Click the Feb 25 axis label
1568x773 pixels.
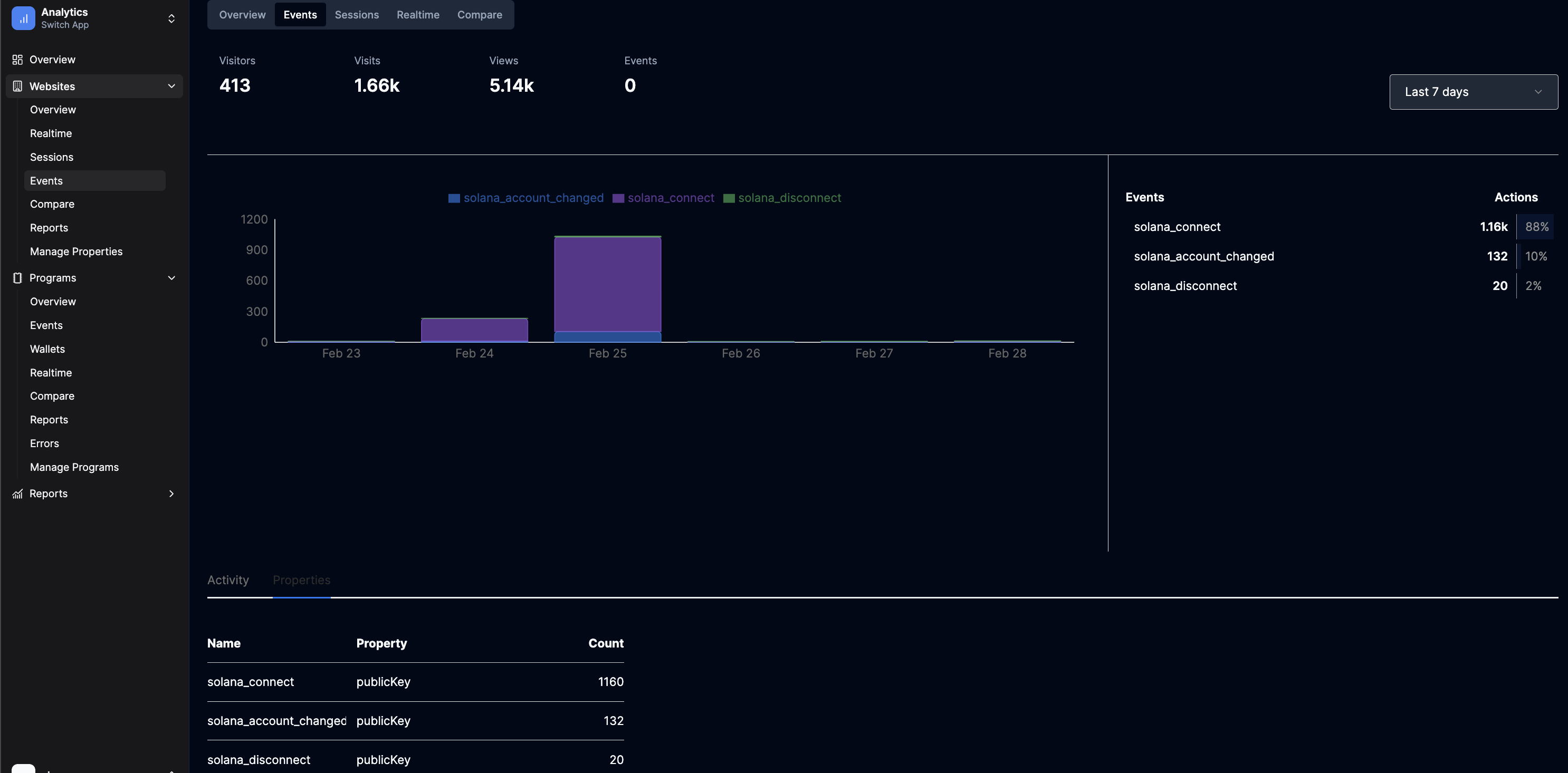click(x=607, y=353)
